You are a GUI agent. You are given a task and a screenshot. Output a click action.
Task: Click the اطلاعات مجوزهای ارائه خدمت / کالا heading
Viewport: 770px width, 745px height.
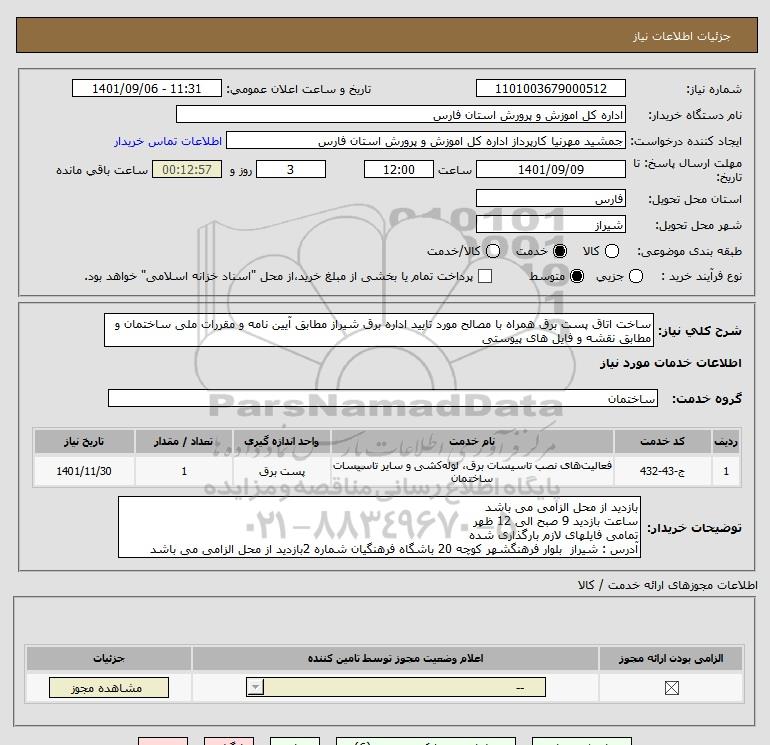pyautogui.click(x=668, y=585)
